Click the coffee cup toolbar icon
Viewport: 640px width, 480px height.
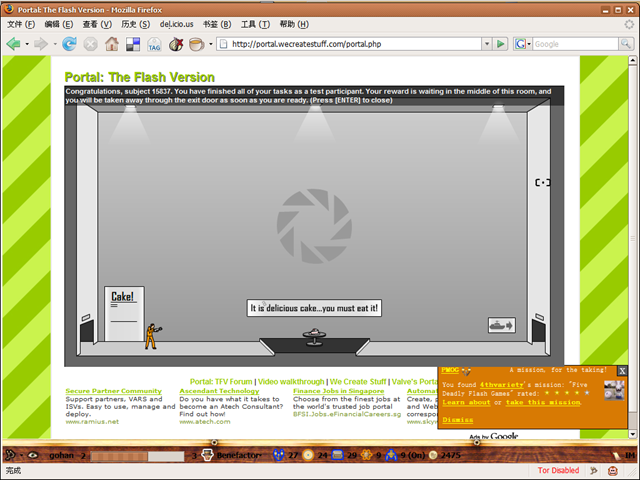tap(196, 44)
